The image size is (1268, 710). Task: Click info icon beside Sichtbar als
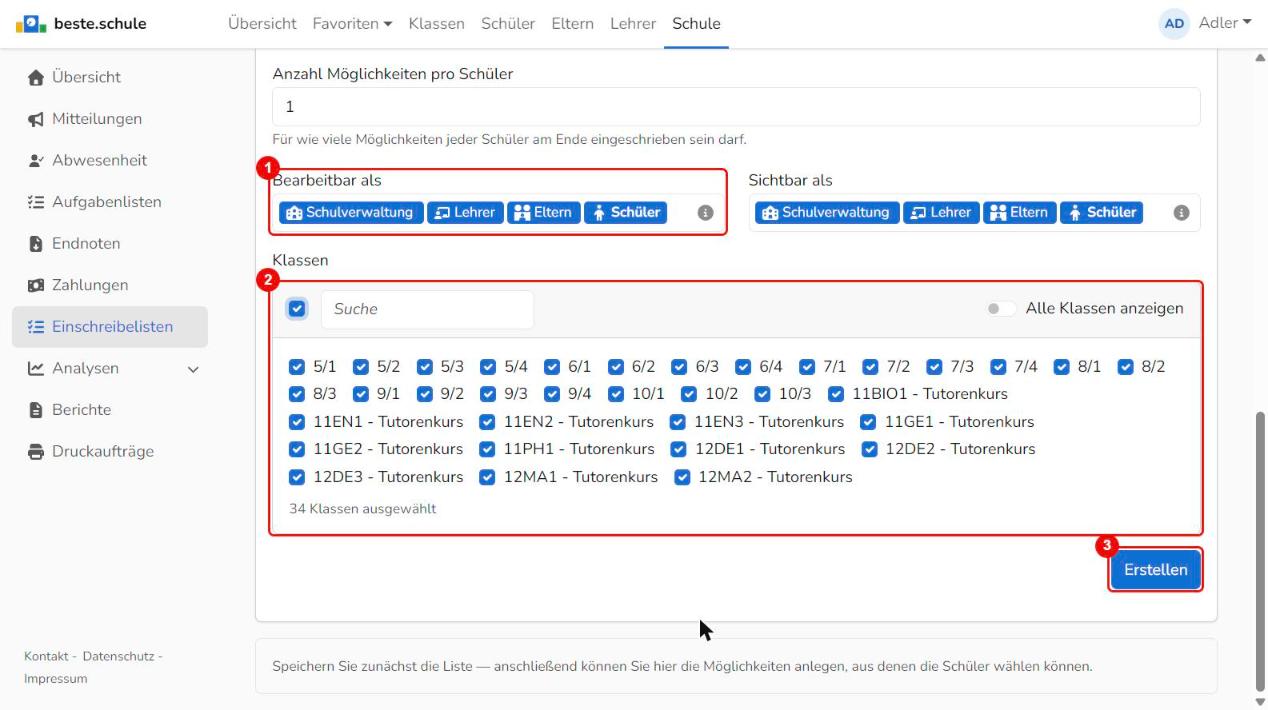coord(1181,213)
